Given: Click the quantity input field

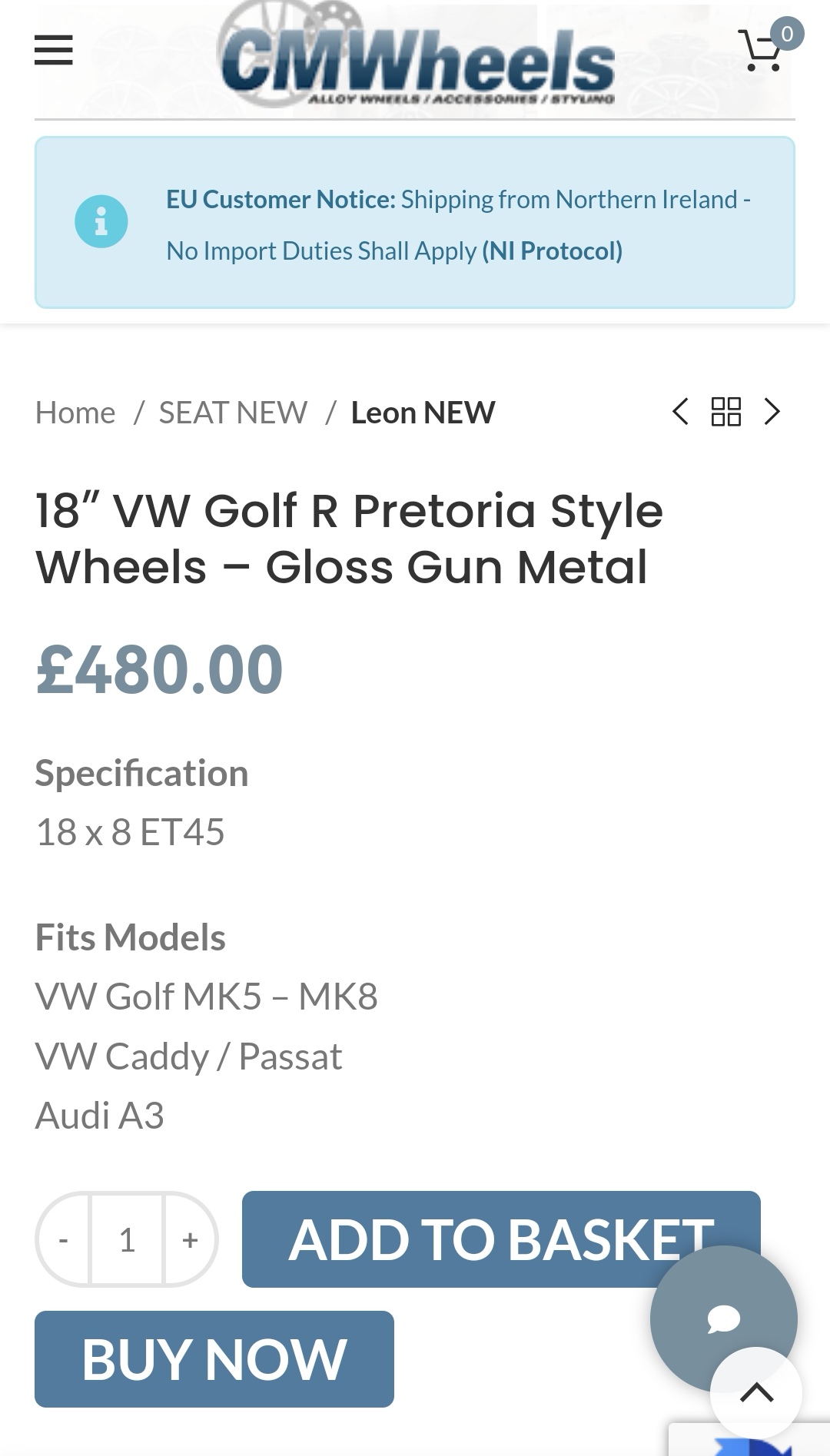Looking at the screenshot, I should (128, 1239).
